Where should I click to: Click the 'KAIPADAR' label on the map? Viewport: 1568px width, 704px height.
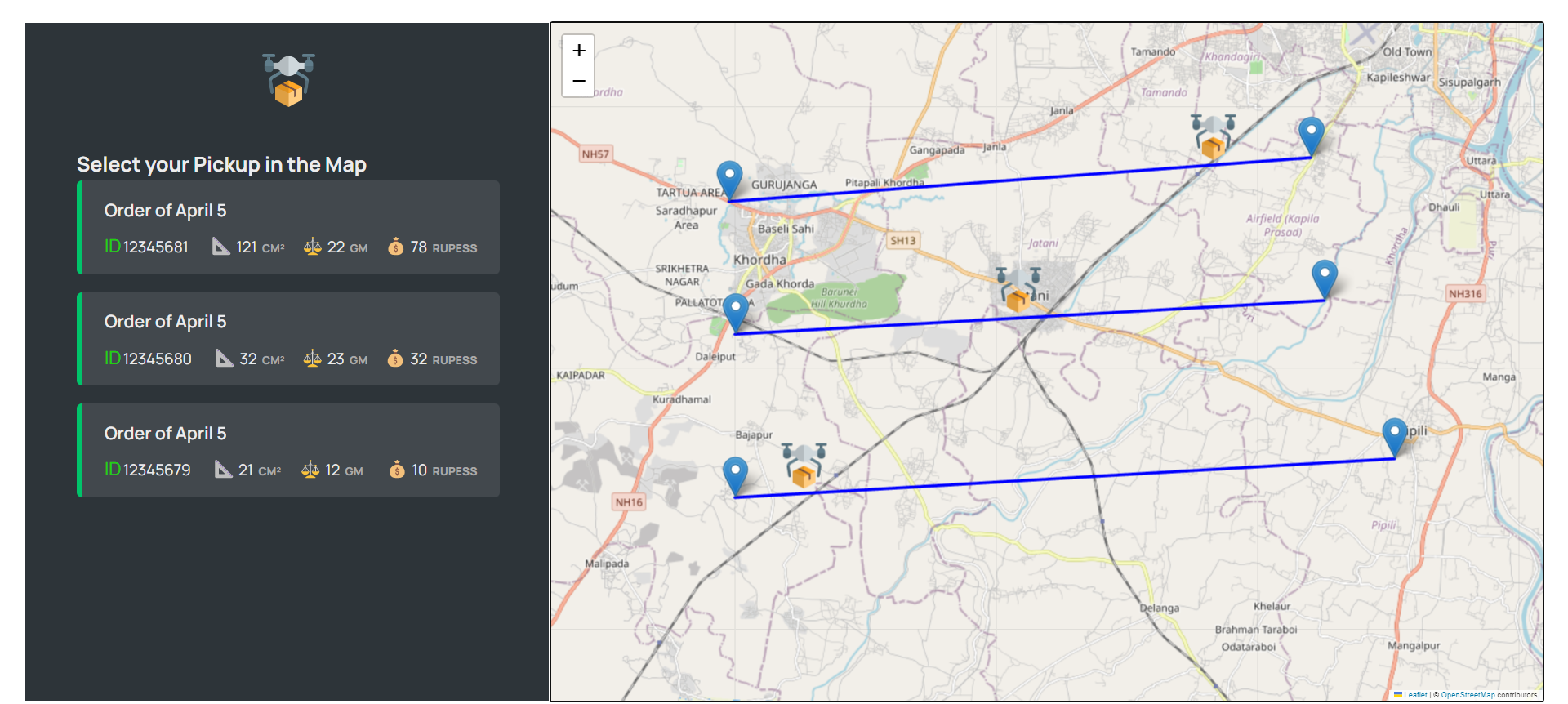point(581,375)
